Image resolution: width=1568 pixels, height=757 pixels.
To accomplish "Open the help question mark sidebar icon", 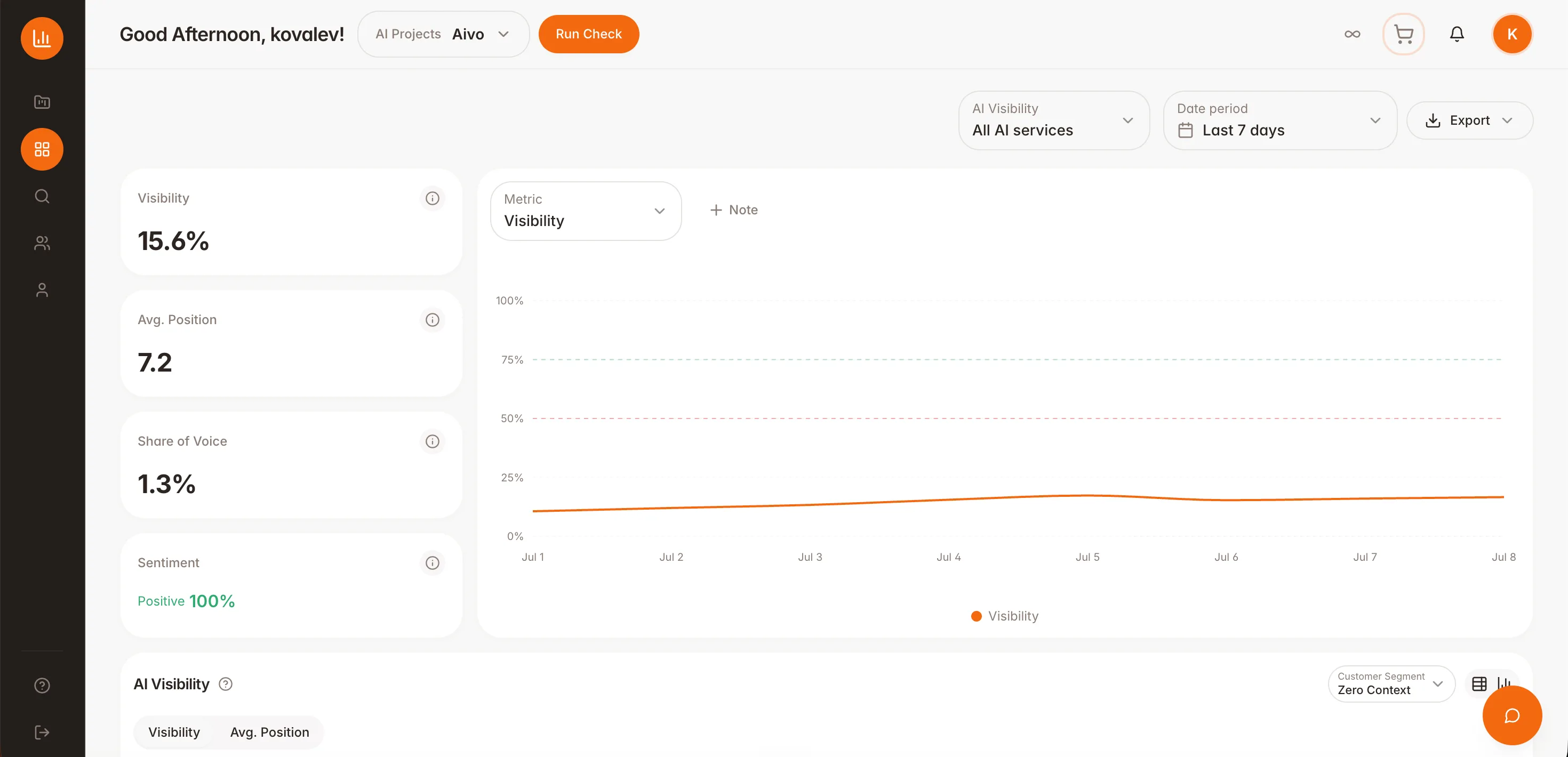I will tap(42, 685).
